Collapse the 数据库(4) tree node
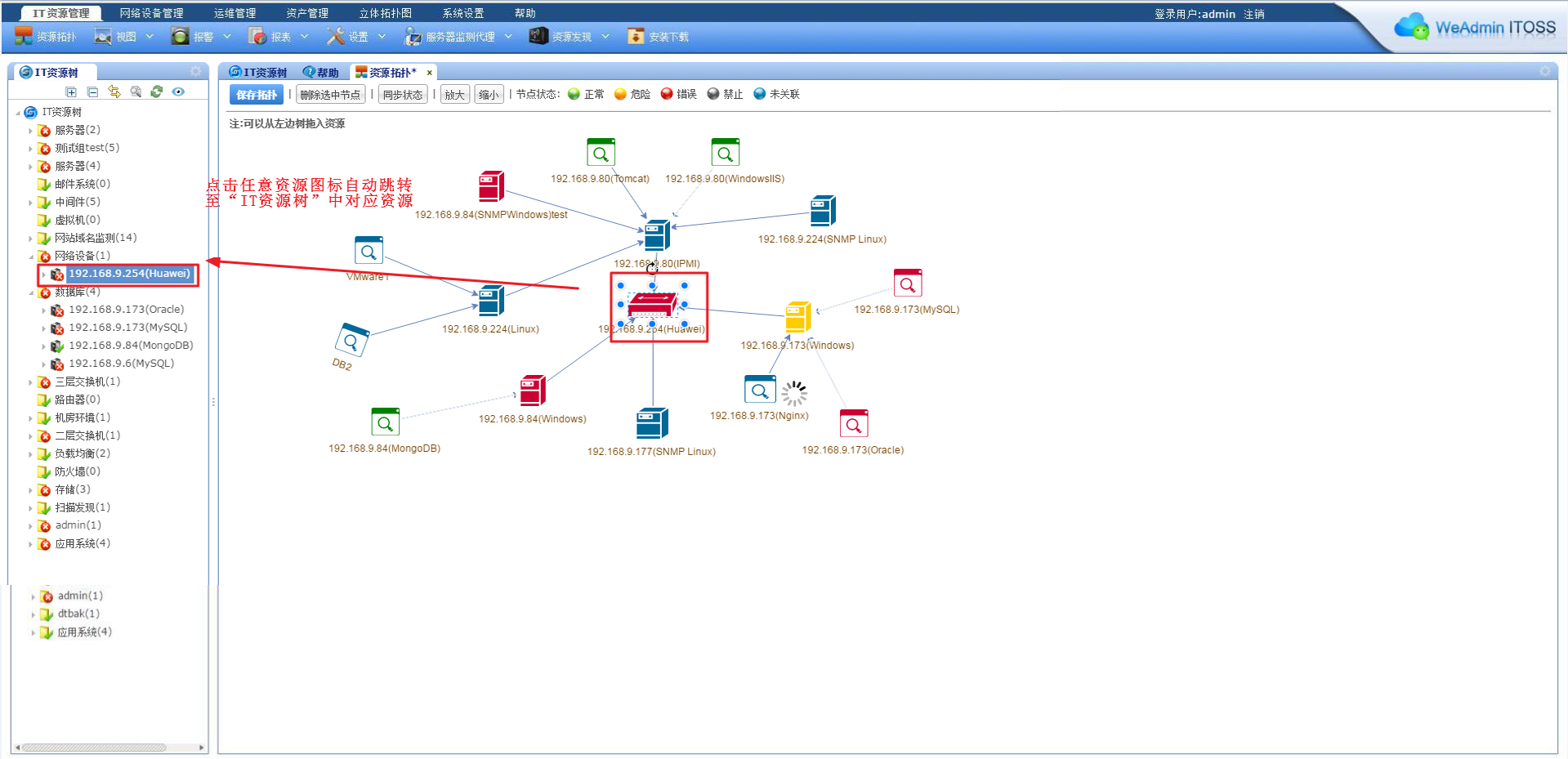Image resolution: width=1568 pixels, height=759 pixels. (31, 292)
